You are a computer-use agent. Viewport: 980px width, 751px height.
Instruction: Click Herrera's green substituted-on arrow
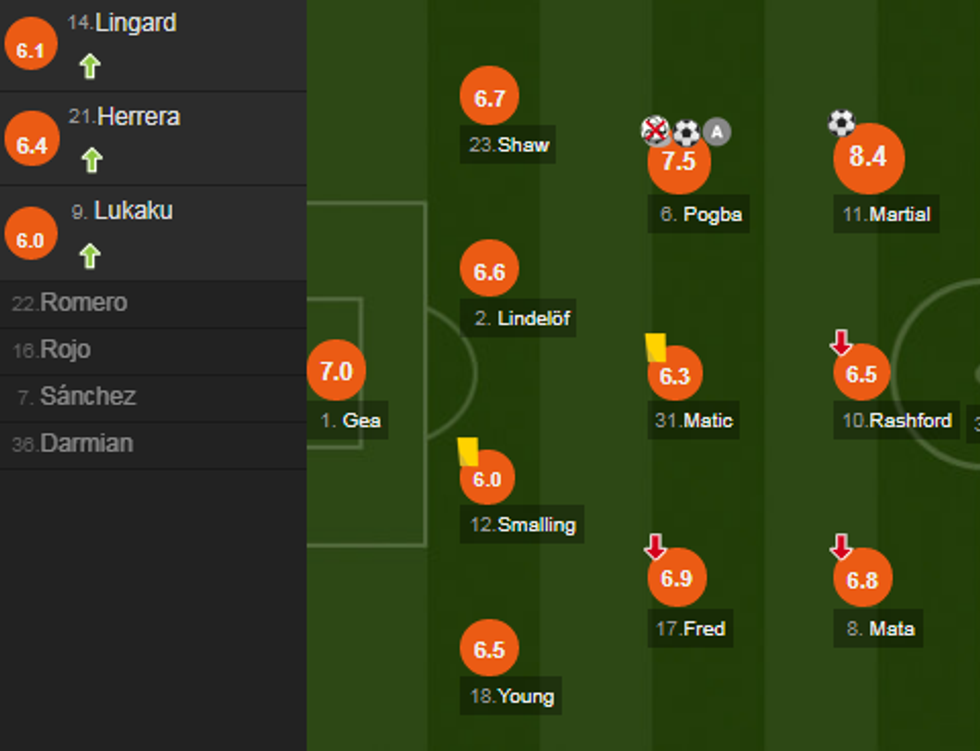point(91,160)
